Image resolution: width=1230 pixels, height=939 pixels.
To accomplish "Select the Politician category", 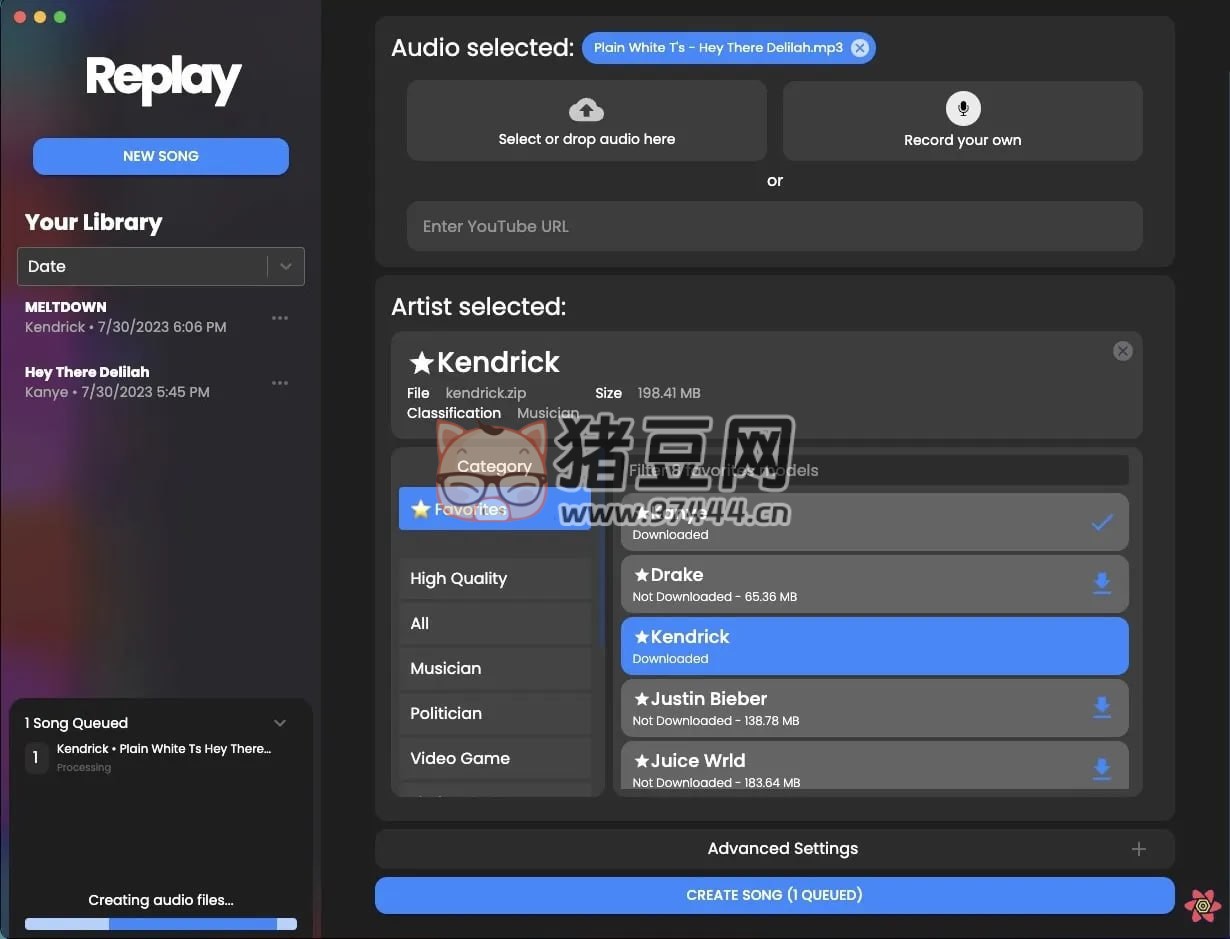I will pyautogui.click(x=495, y=714).
